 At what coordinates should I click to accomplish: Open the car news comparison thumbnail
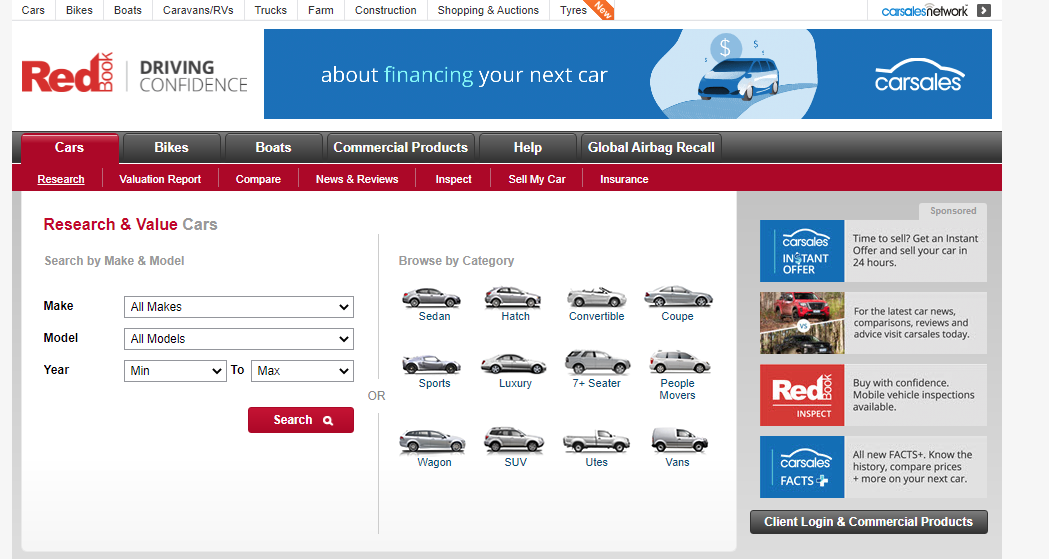pyautogui.click(x=802, y=323)
